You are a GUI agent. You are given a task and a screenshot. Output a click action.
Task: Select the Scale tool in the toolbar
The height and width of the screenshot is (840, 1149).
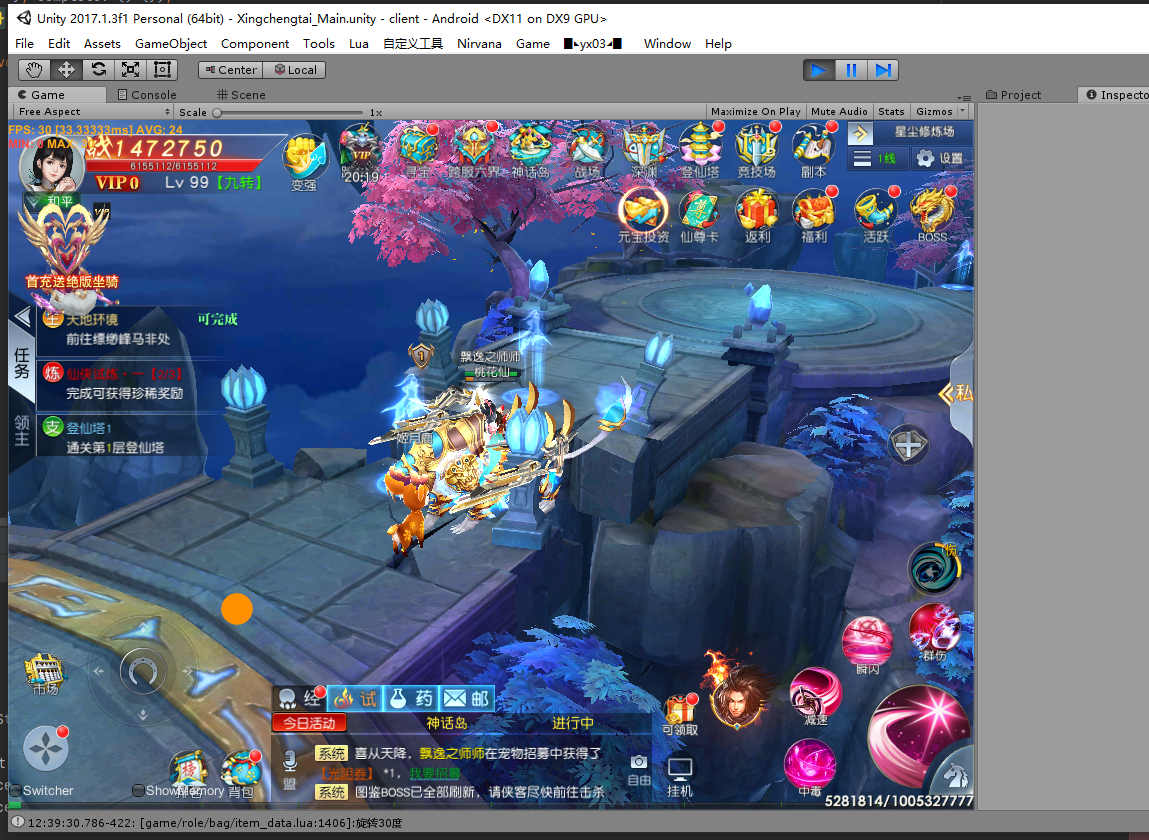(130, 70)
